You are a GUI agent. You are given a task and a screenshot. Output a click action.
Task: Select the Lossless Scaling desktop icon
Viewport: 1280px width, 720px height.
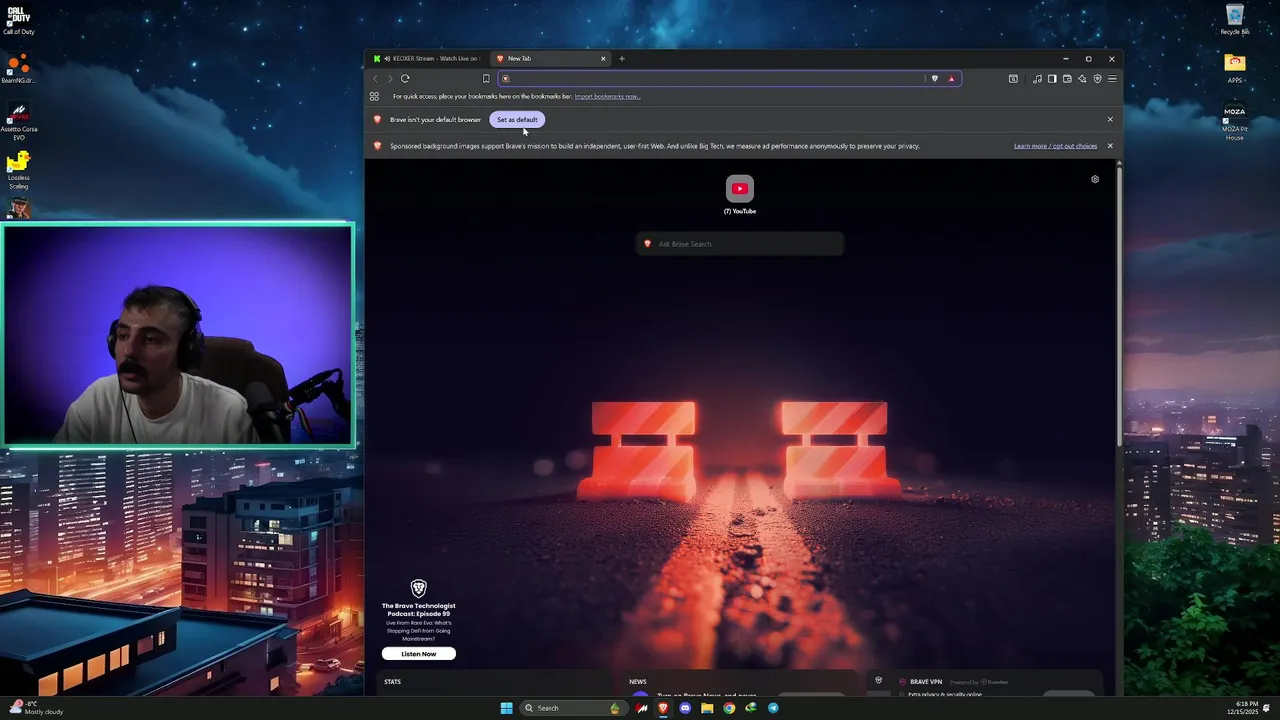coord(18,170)
